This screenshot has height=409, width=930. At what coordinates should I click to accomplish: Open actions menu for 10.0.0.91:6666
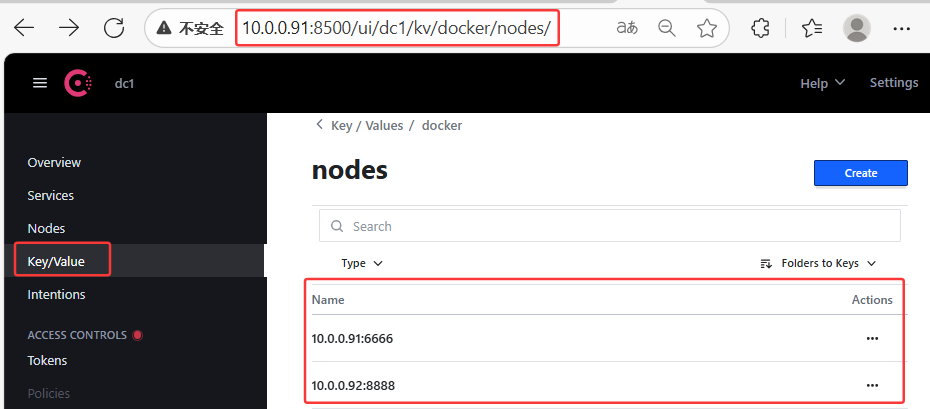(x=872, y=339)
